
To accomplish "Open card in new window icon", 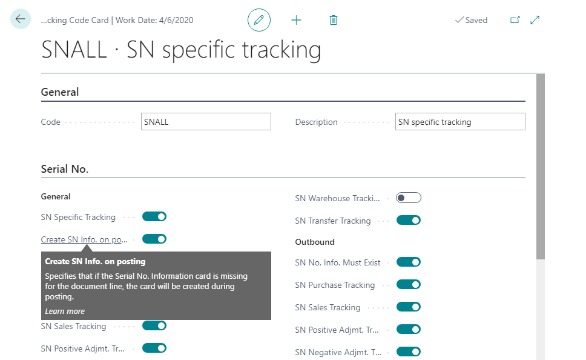I will 515,20.
